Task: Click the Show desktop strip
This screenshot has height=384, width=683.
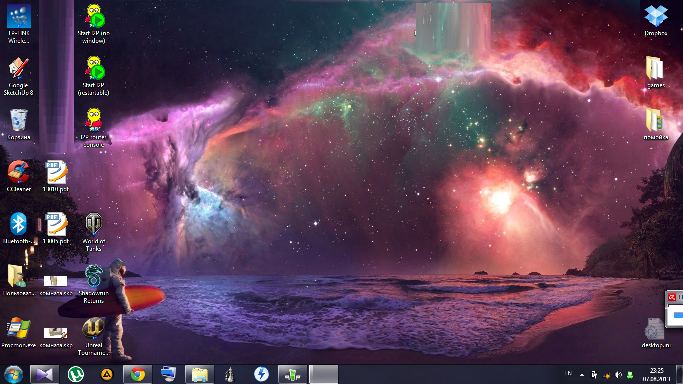Action: [680, 374]
